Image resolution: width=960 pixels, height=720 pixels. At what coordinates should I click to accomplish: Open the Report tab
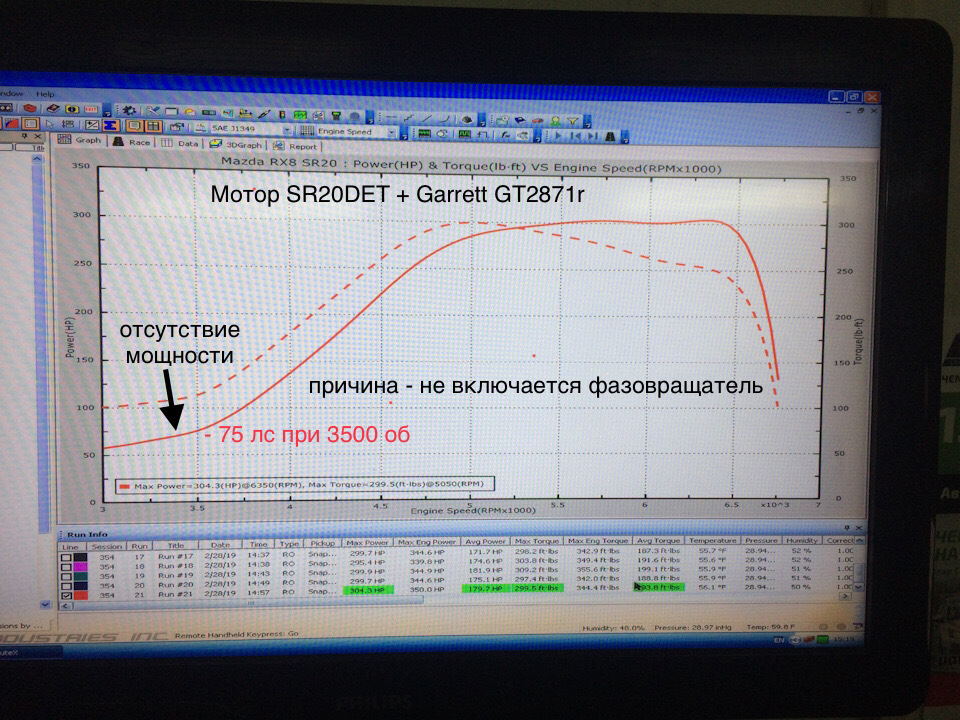295,146
